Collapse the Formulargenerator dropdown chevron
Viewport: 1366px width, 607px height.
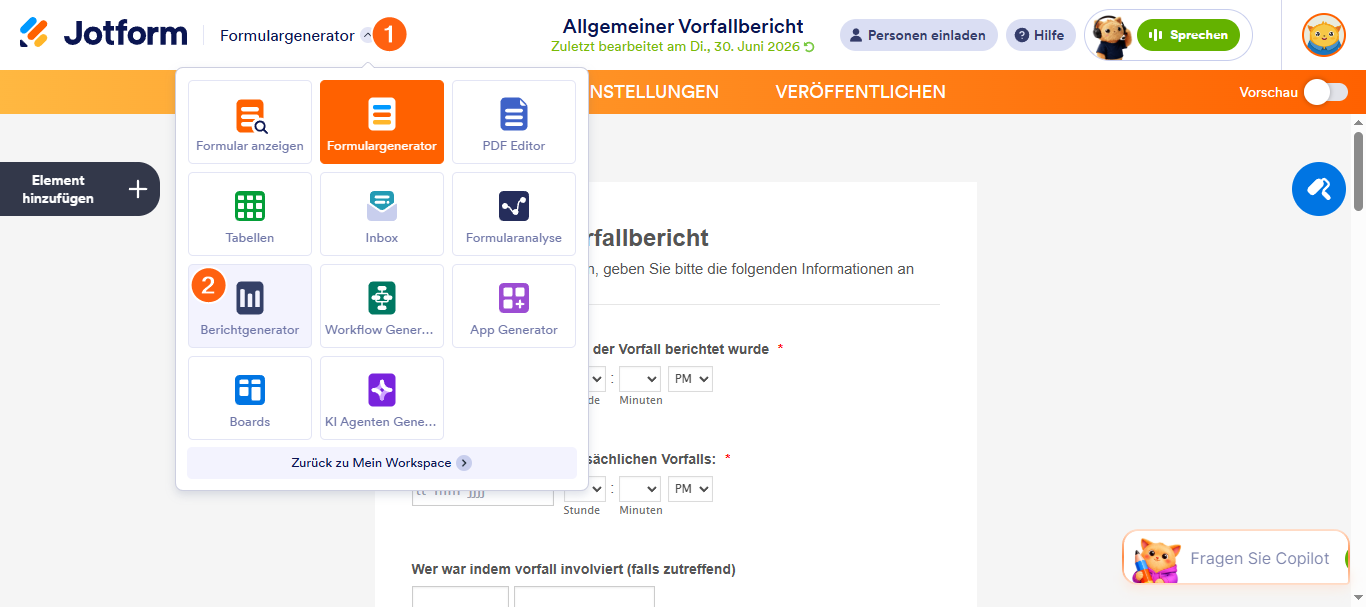click(x=367, y=36)
